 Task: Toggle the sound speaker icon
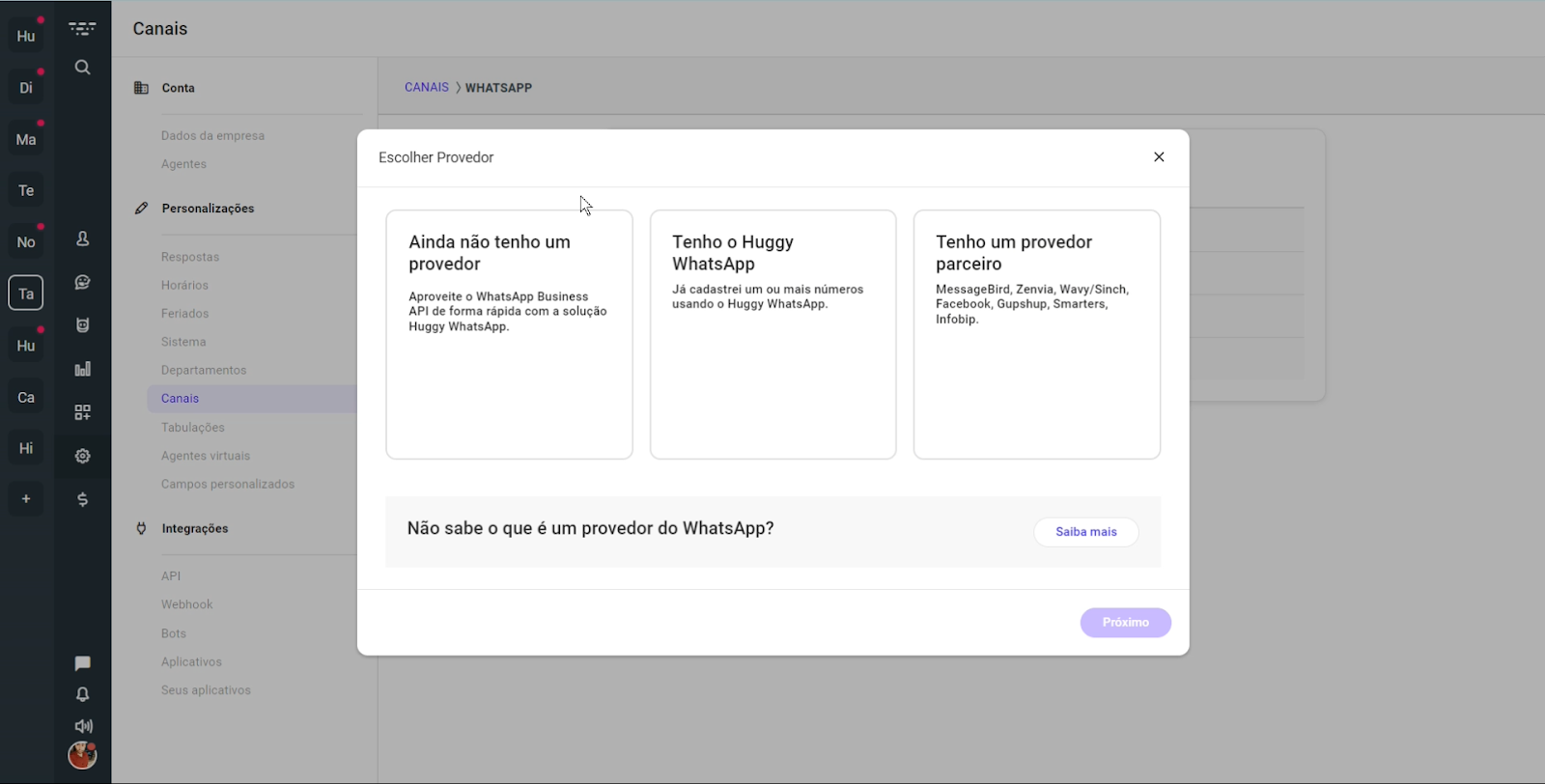pyautogui.click(x=83, y=726)
